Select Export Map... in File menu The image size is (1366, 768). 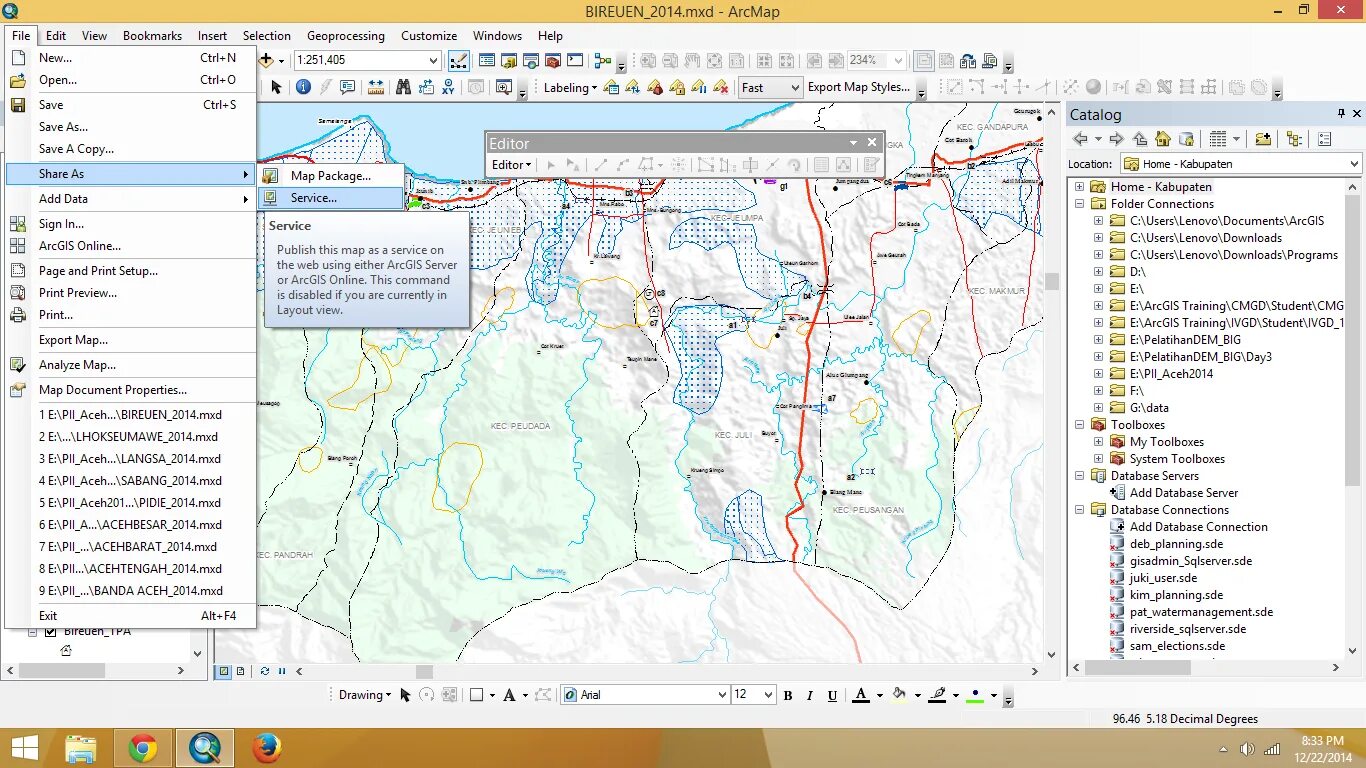click(x=131, y=340)
